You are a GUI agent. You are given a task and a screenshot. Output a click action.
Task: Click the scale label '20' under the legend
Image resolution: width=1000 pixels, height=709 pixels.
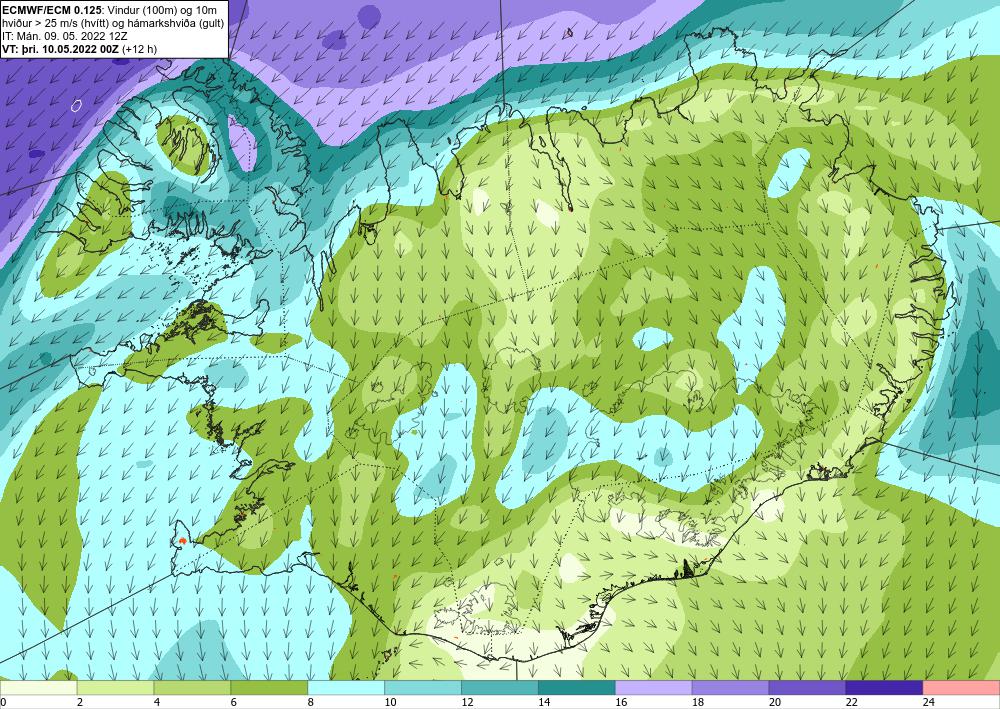point(775,702)
